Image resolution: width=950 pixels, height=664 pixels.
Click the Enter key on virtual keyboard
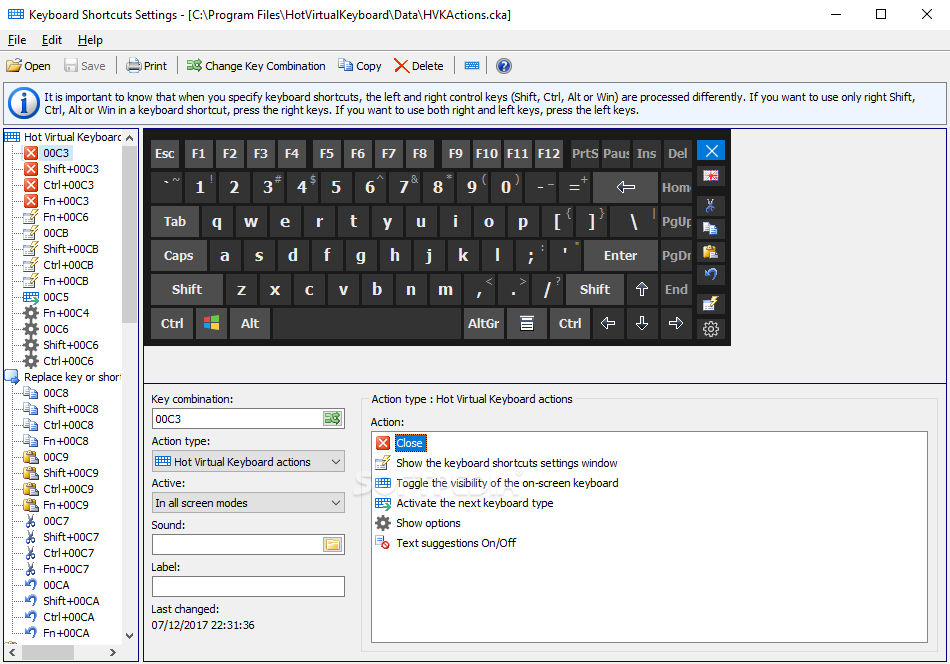620,256
